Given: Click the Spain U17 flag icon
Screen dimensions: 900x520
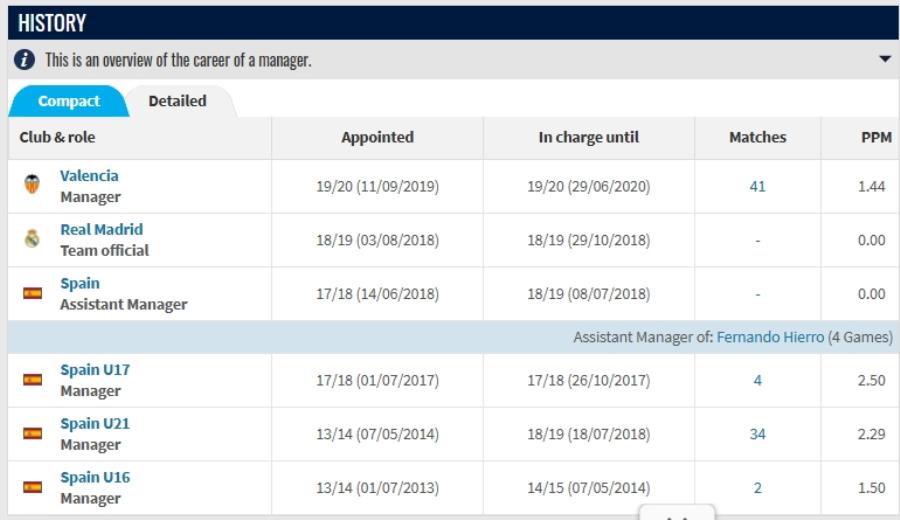Looking at the screenshot, I should coord(33,380).
